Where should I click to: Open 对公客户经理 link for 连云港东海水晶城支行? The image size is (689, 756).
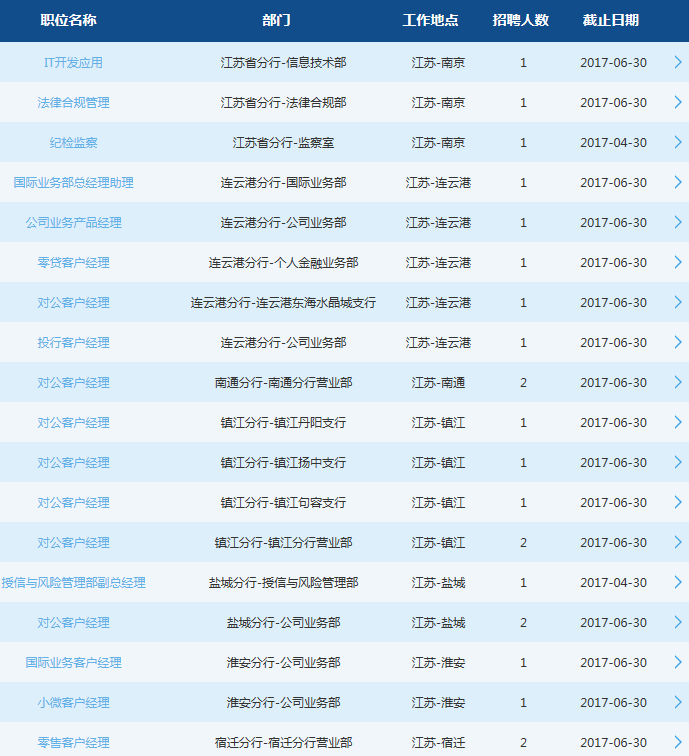click(x=73, y=302)
